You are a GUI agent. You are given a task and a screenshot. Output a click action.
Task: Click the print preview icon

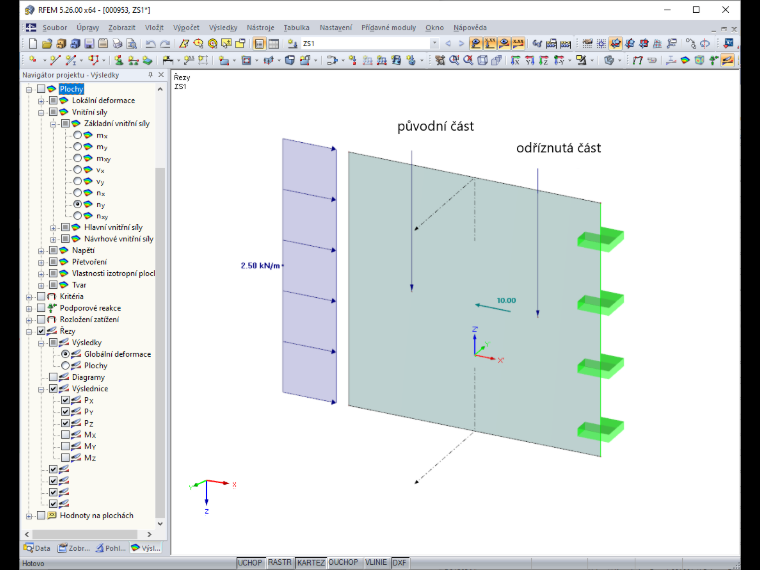pos(131,44)
